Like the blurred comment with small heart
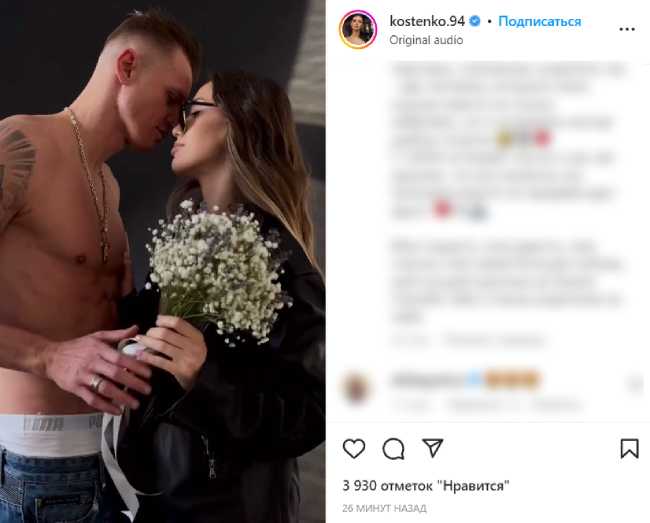This screenshot has height=523, width=650. (635, 385)
